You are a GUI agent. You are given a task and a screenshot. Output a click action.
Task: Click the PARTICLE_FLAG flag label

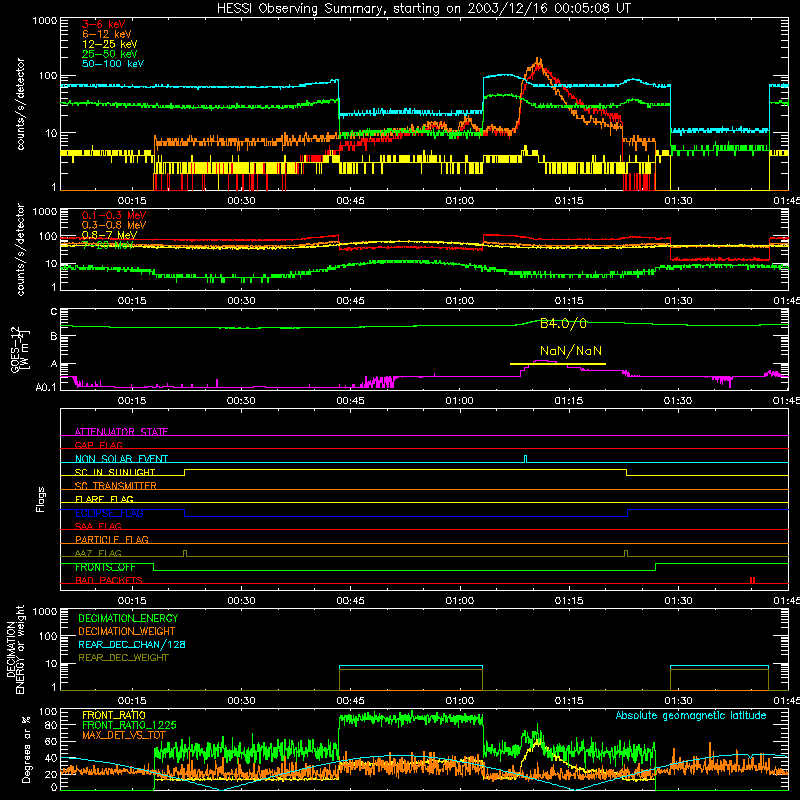pos(112,539)
